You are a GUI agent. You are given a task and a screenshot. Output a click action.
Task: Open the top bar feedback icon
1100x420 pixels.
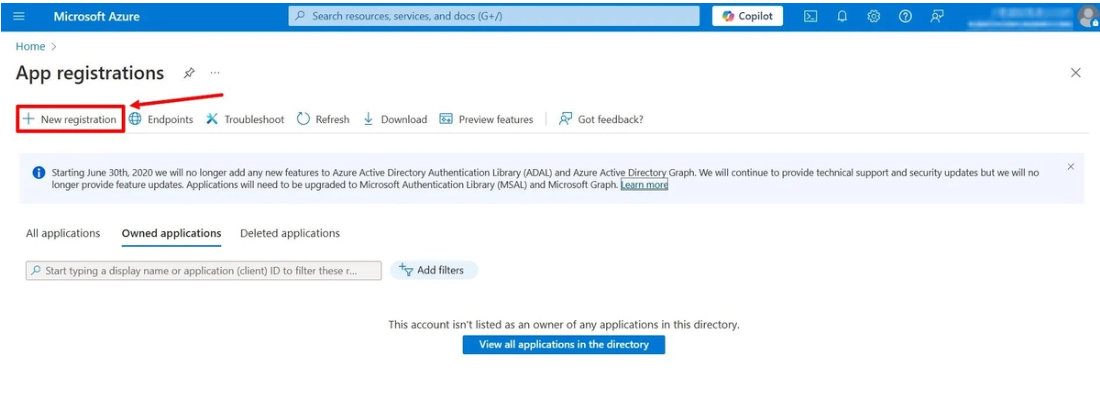pos(937,16)
